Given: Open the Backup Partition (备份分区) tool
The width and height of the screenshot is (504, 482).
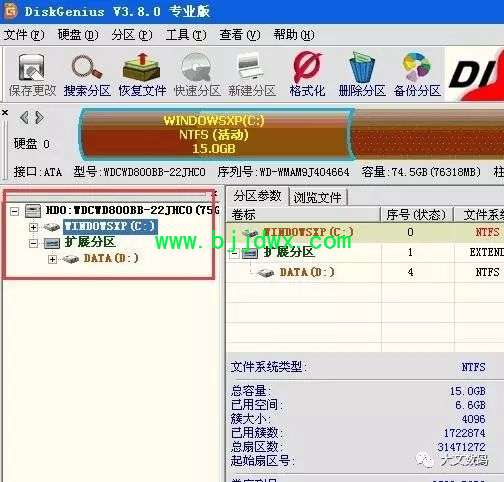Looking at the screenshot, I should point(417,75).
